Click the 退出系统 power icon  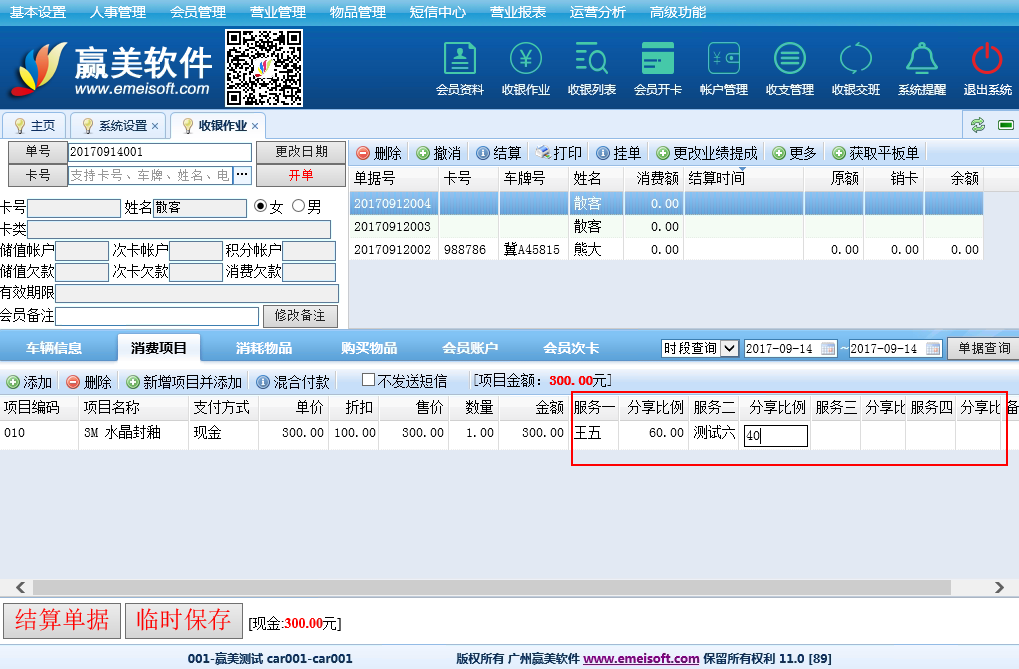point(987,61)
